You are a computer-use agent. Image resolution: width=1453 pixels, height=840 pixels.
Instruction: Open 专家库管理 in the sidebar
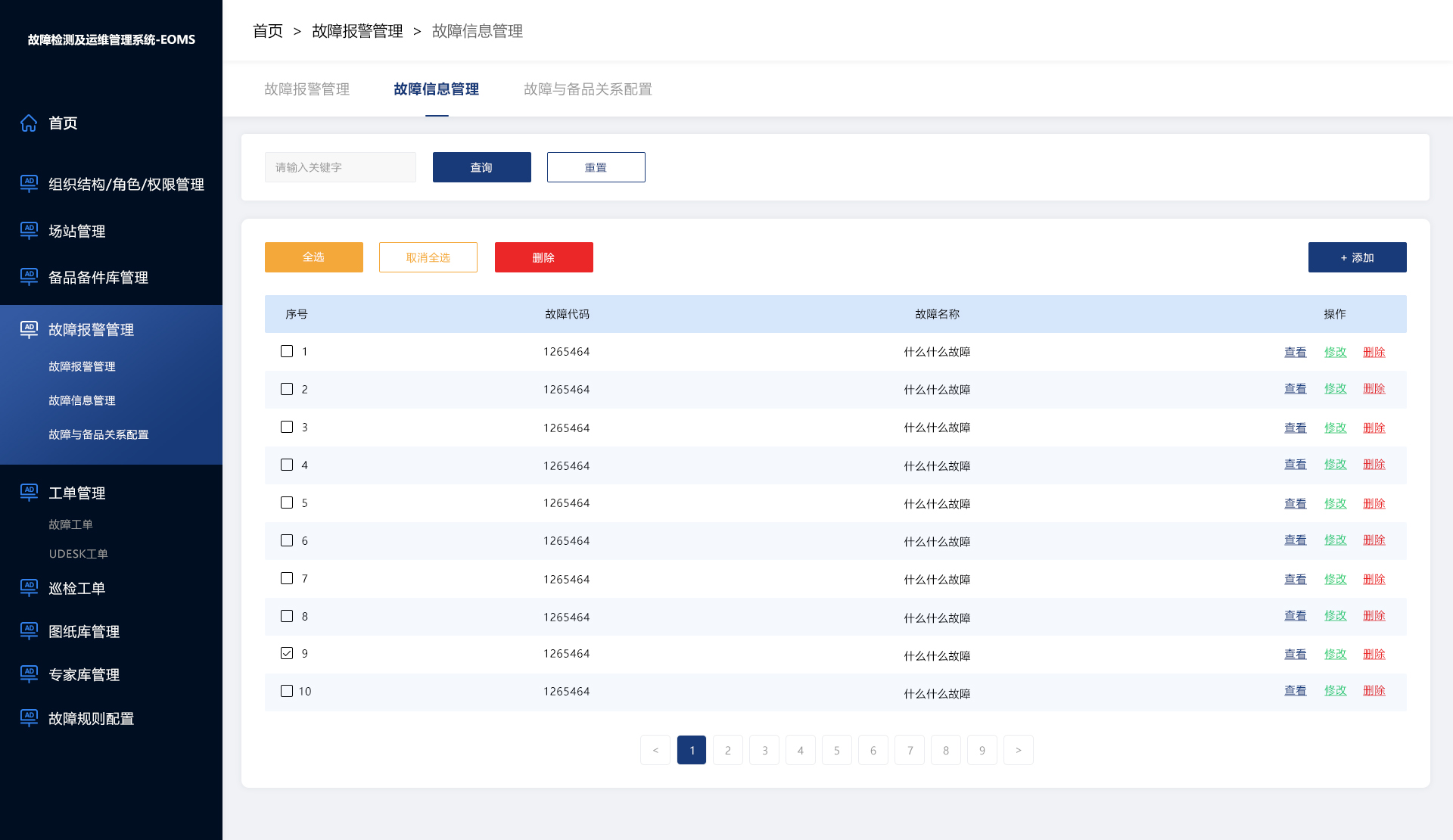(84, 674)
